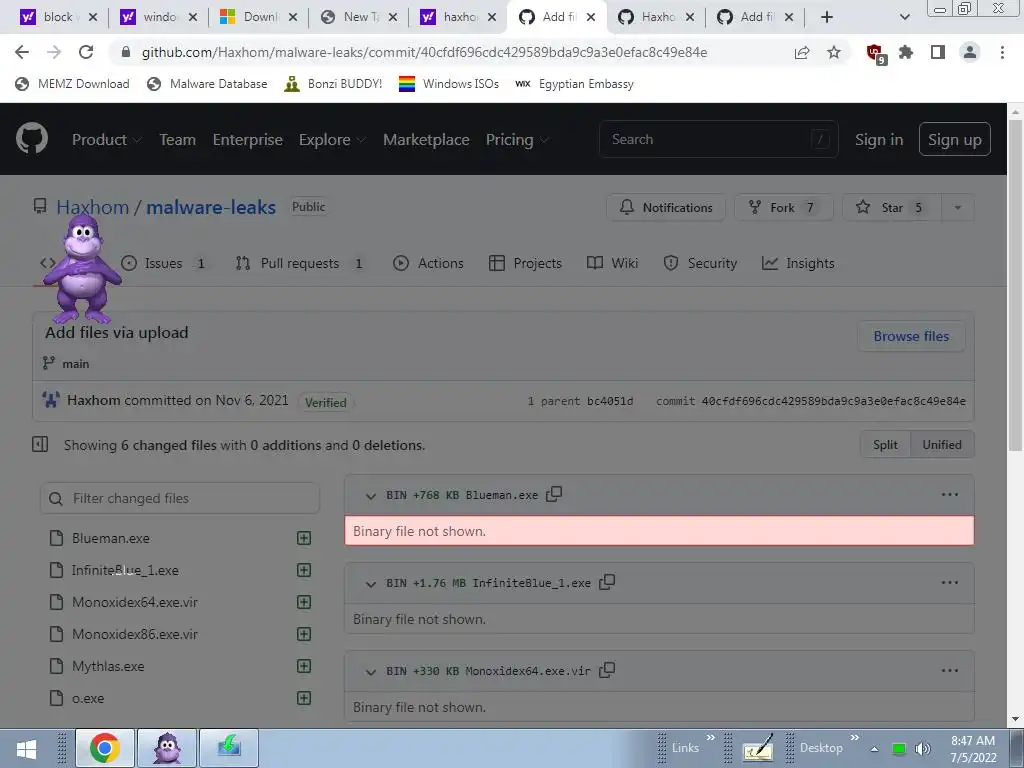
Task: Expand Links toolbar chevron in taskbar
Action: 711,737
